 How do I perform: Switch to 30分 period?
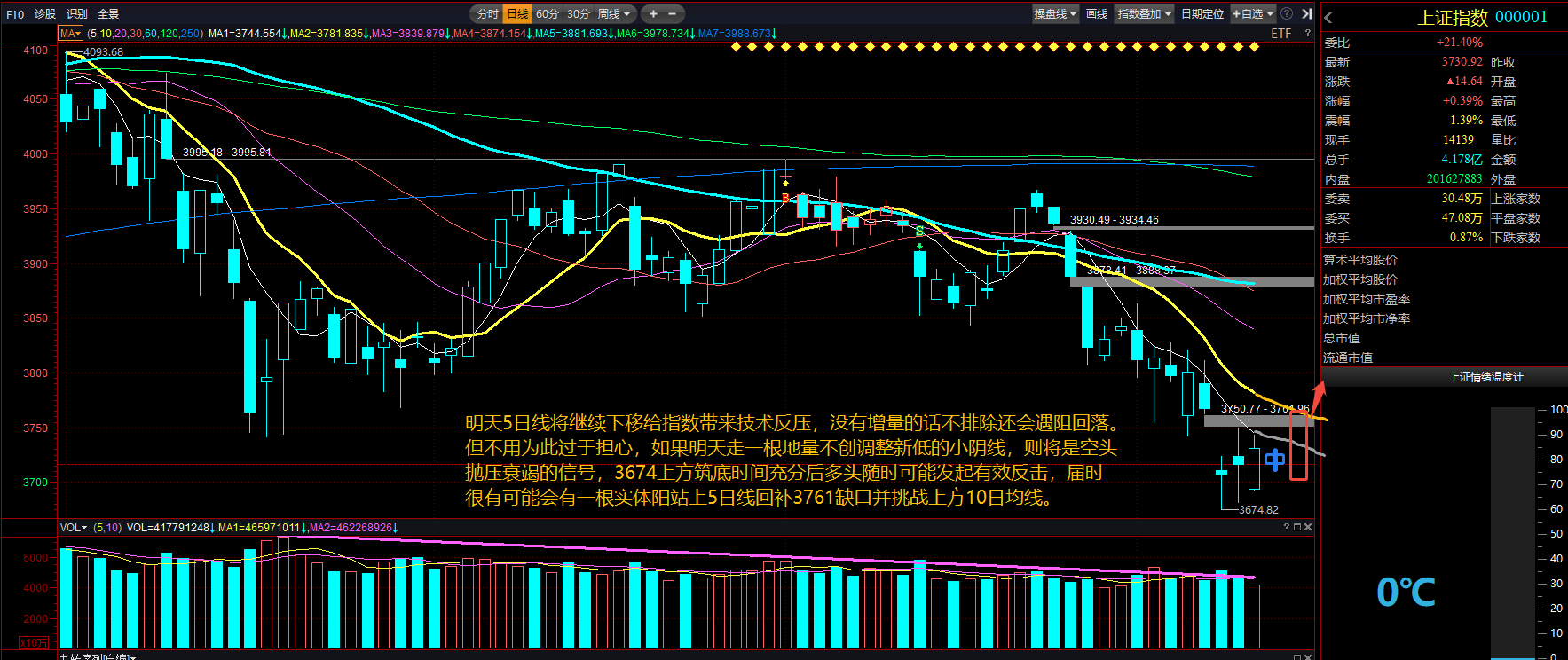coord(579,13)
